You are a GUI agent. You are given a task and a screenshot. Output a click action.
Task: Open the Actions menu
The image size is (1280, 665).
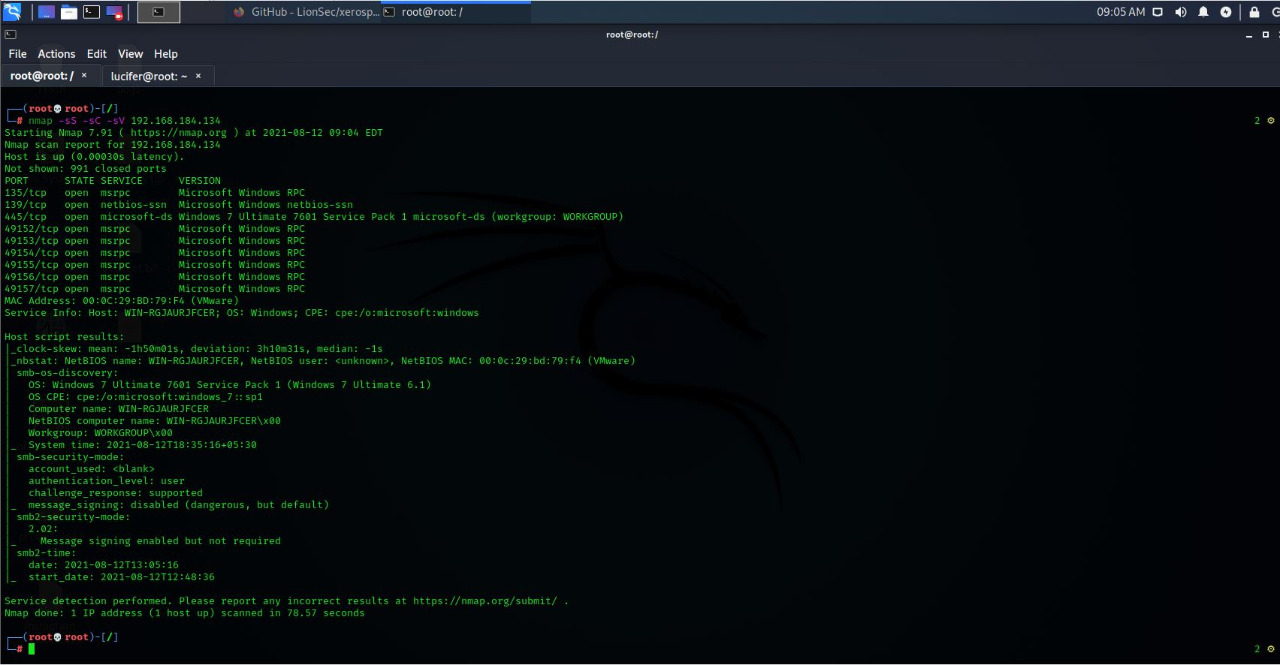pyautogui.click(x=56, y=54)
